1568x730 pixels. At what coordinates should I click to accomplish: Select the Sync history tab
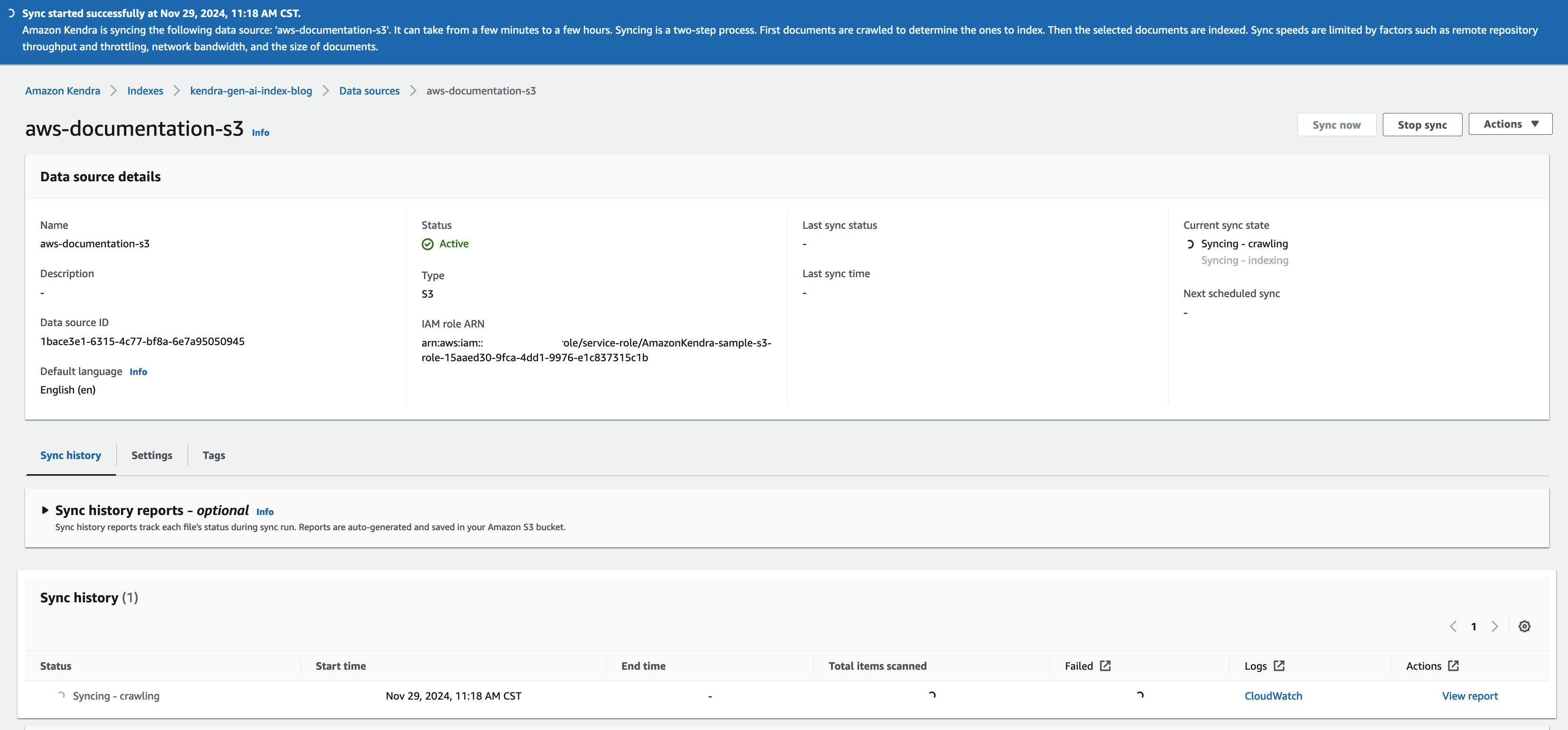[71, 455]
